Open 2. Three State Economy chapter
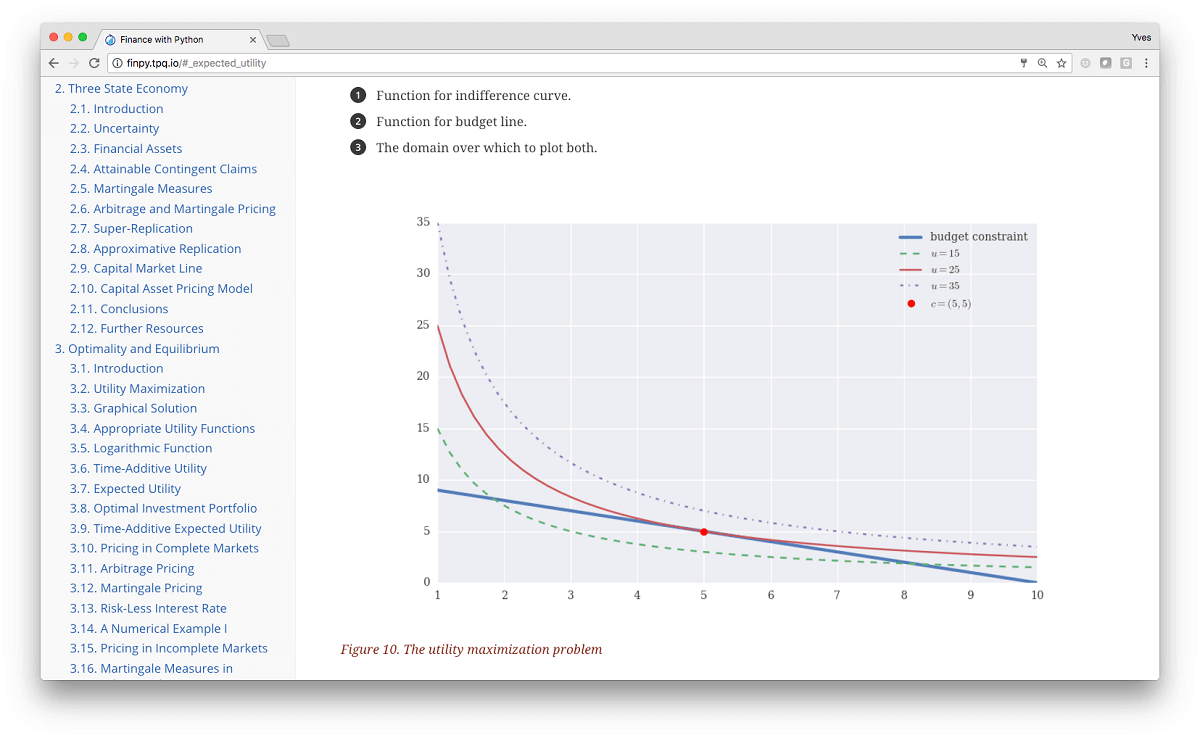This screenshot has height=738, width=1200. (x=121, y=88)
